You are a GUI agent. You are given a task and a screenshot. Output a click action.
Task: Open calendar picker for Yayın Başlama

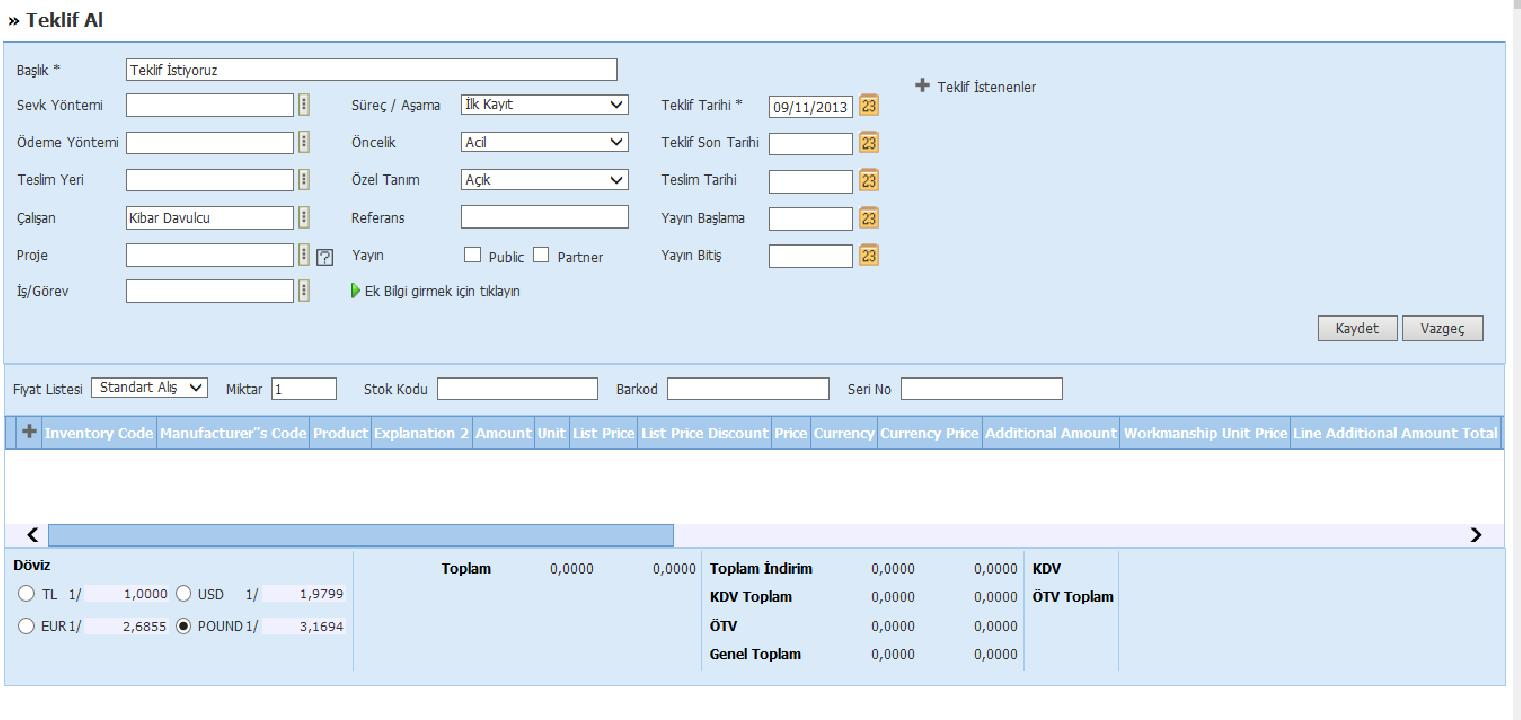click(869, 218)
